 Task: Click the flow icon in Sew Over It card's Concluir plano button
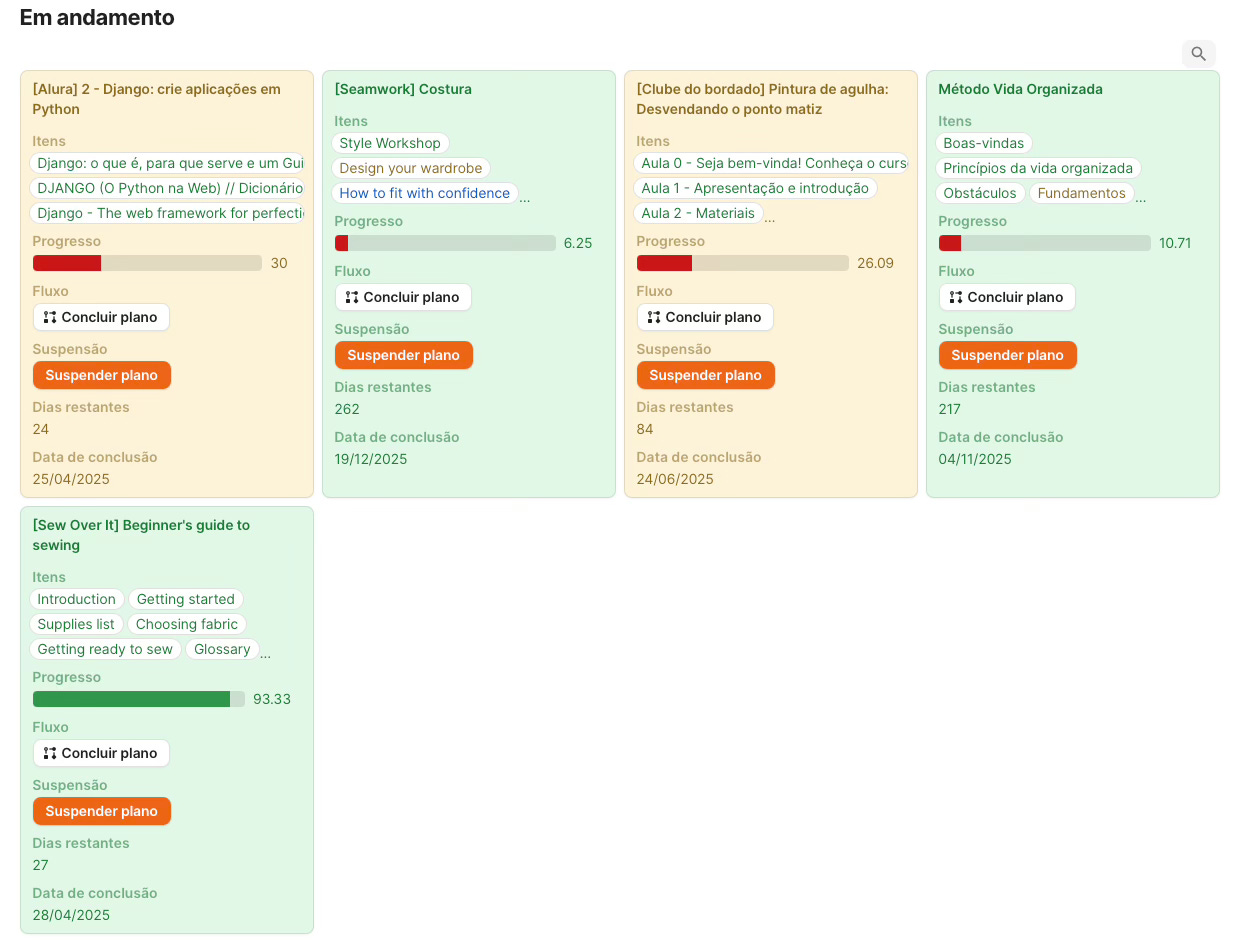50,753
